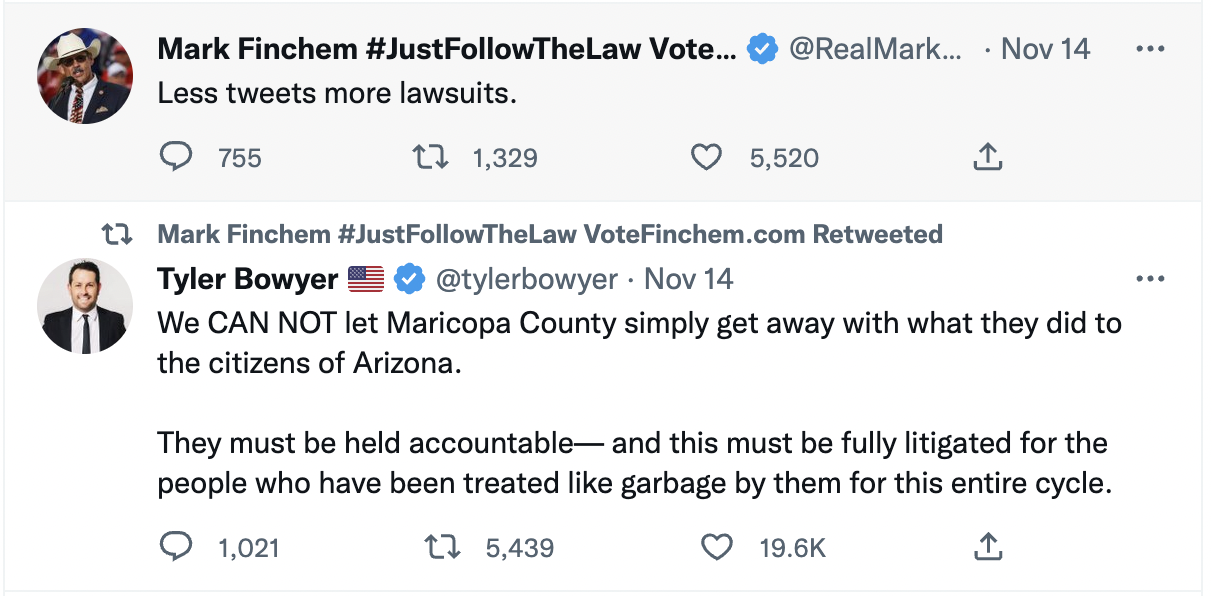
Task: Open @tylerbowyer's handle link
Action: (528, 280)
